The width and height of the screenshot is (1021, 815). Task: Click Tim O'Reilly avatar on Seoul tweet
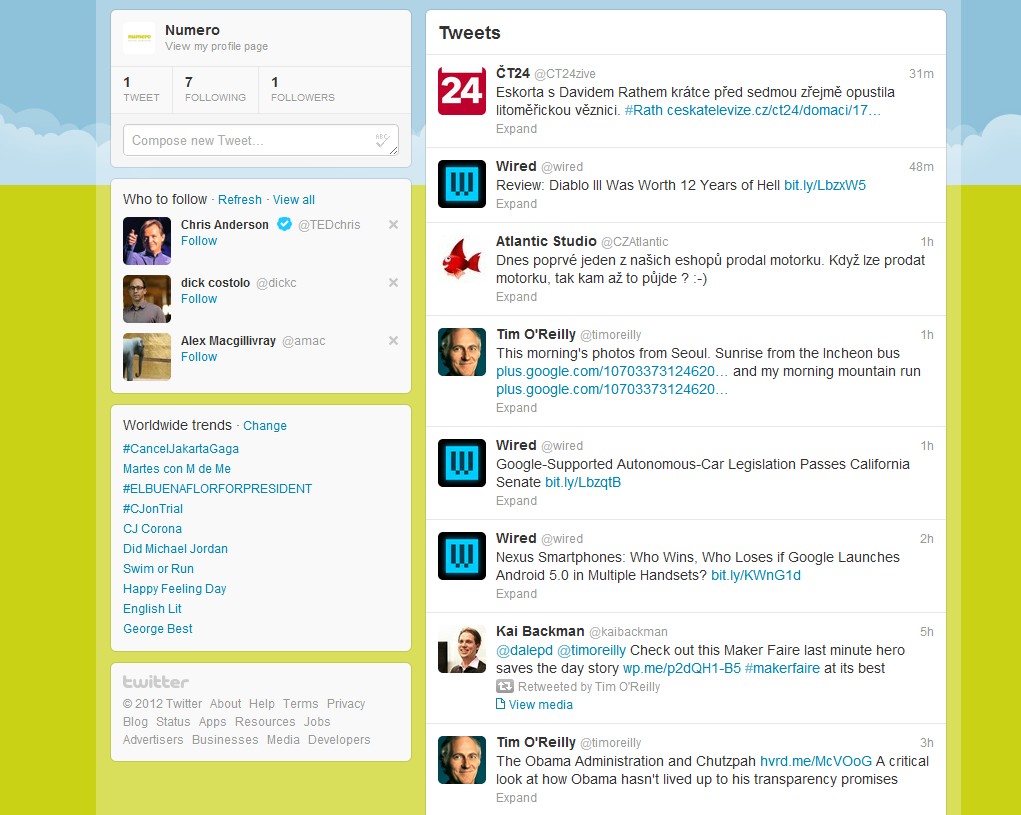(462, 352)
